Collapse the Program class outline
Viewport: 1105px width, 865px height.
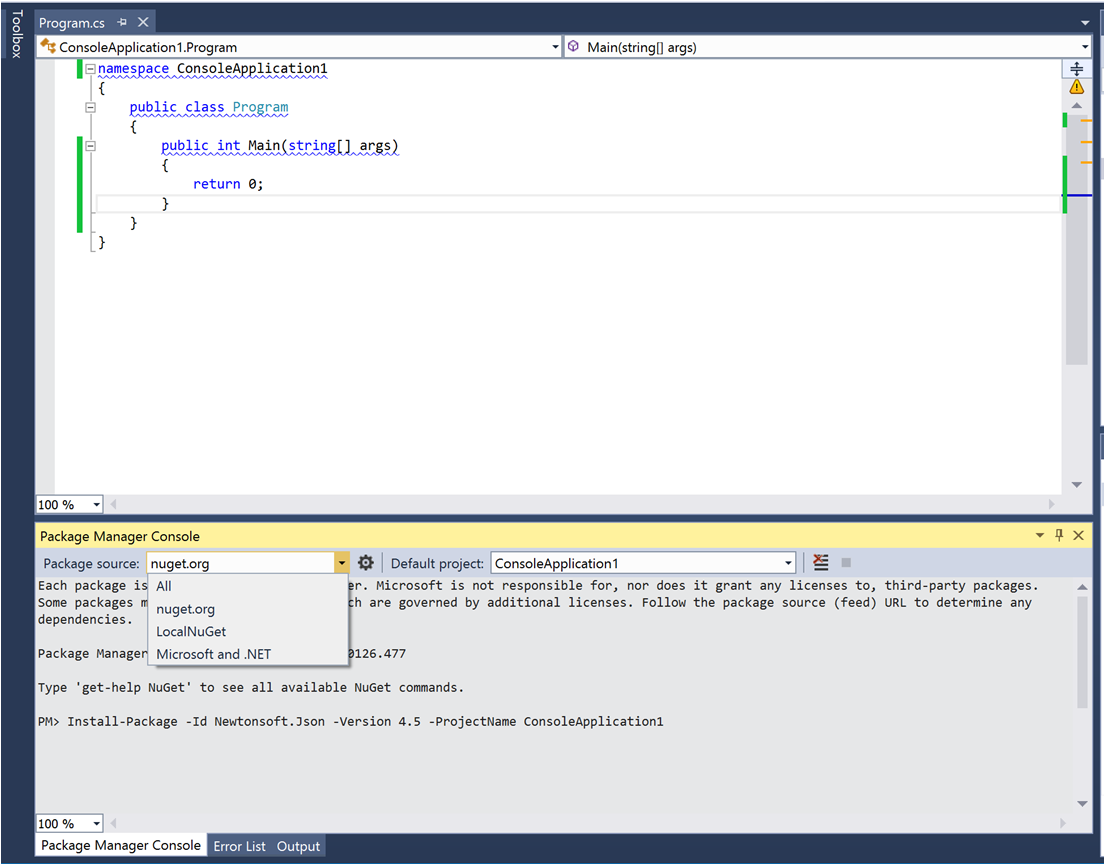(x=90, y=107)
